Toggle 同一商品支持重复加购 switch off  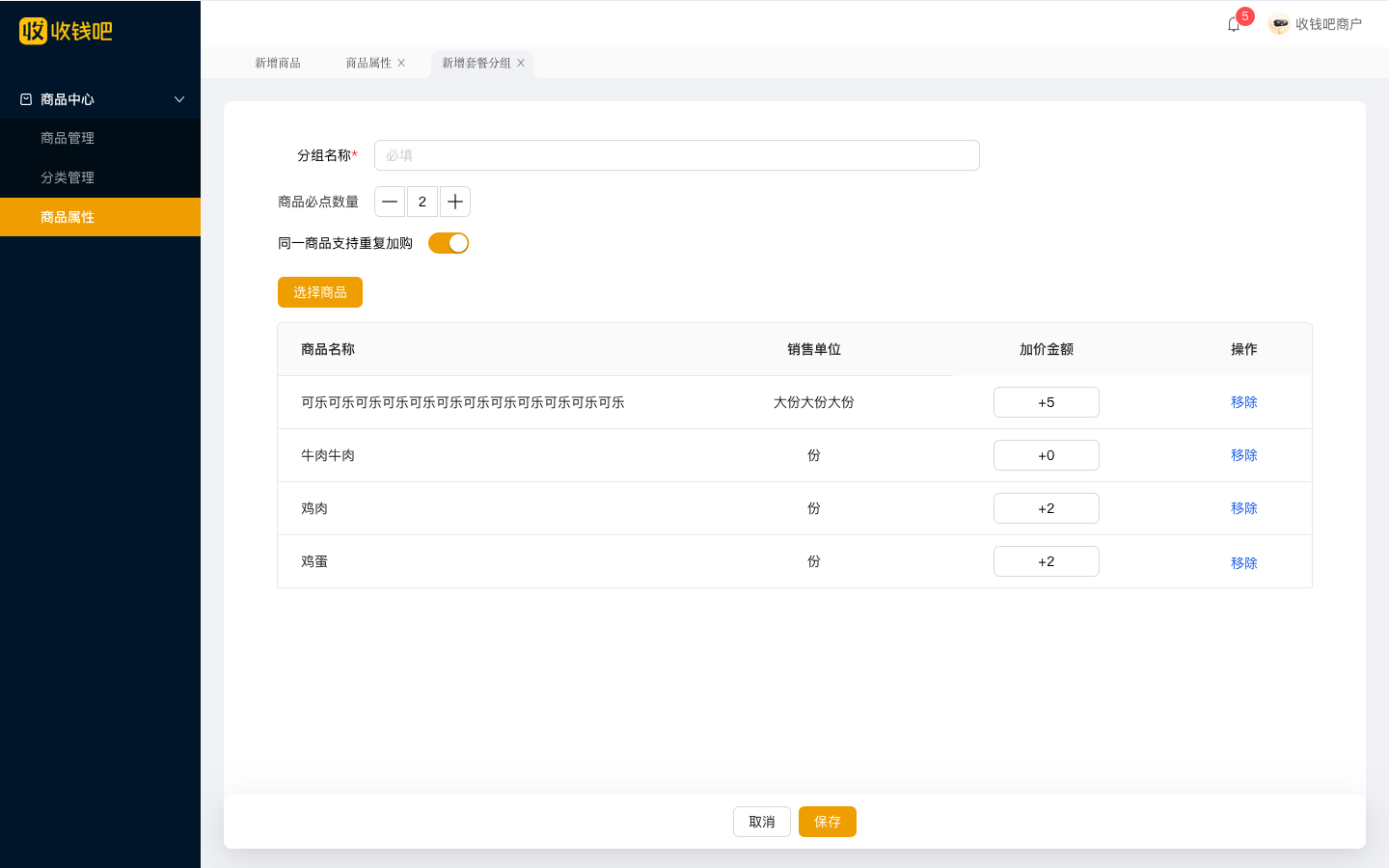tap(449, 243)
